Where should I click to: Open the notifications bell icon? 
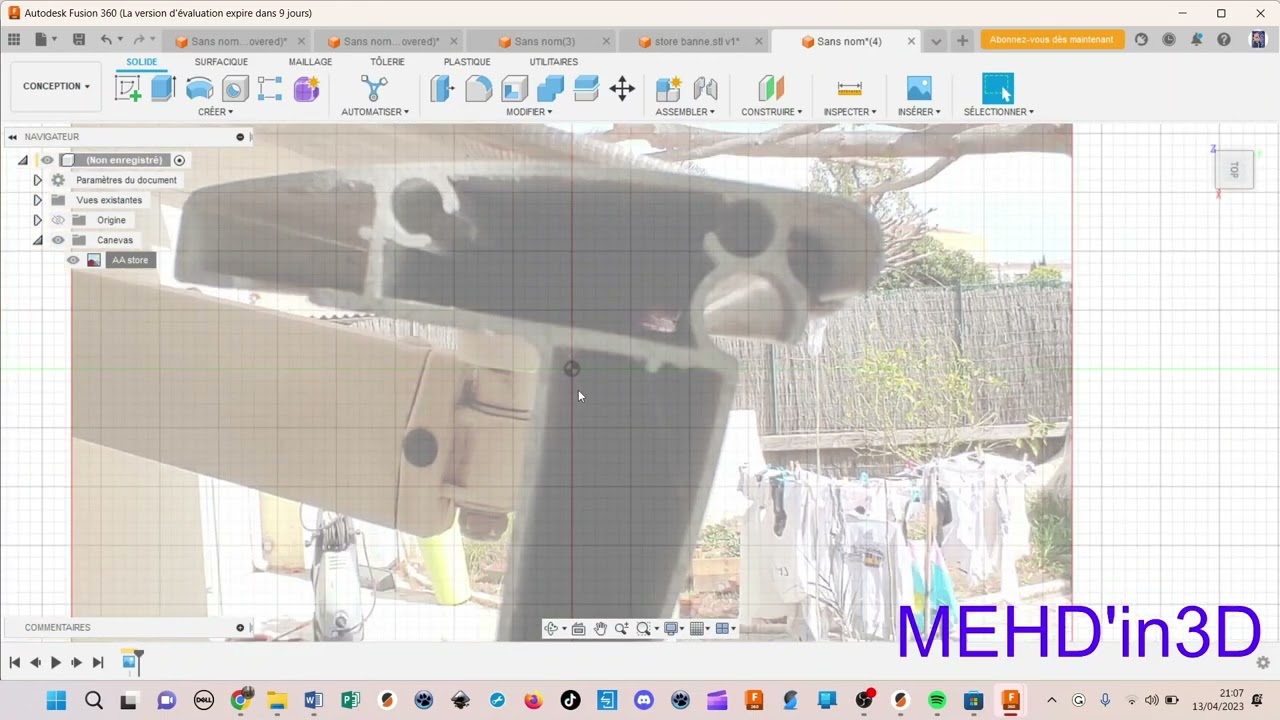pyautogui.click(x=1196, y=40)
